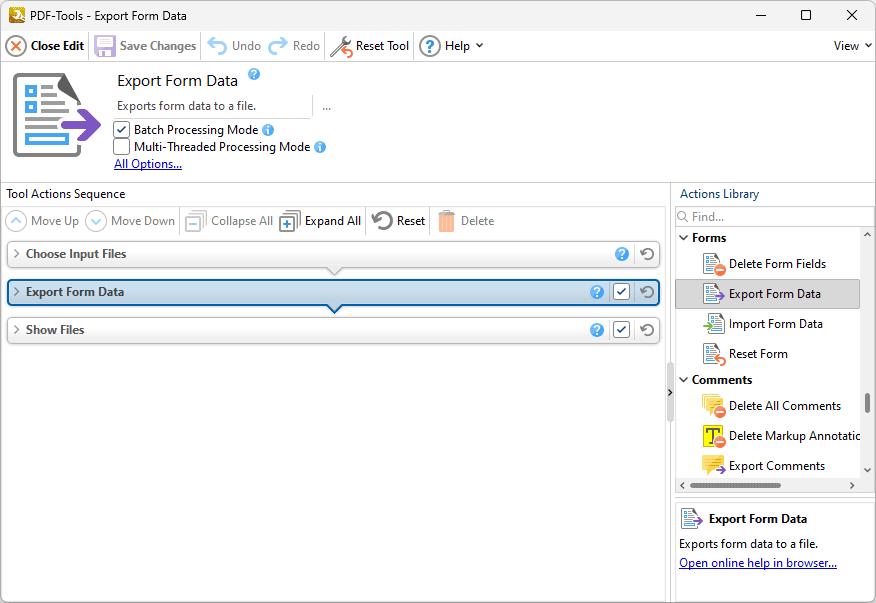The width and height of the screenshot is (876, 603).
Task: Expand the Show Files step
Action: tap(17, 330)
